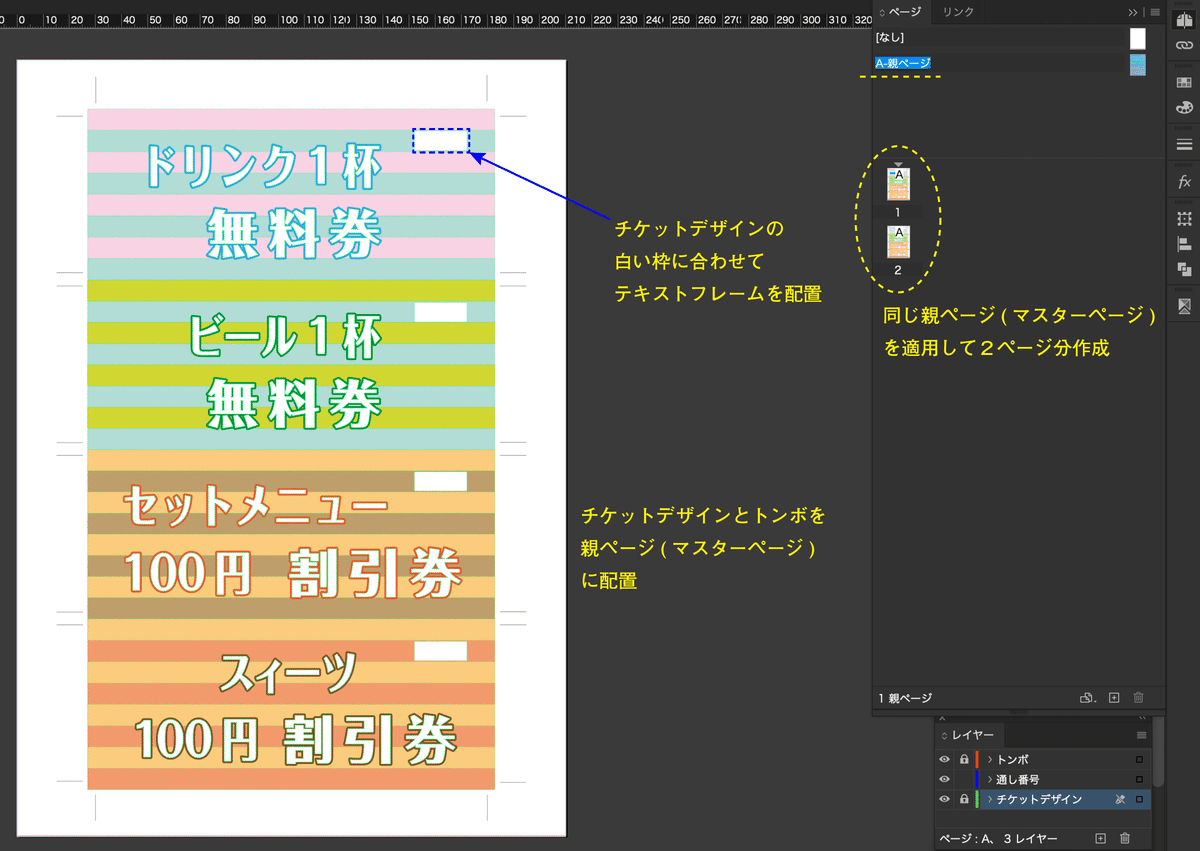Image resolution: width=1200 pixels, height=851 pixels.
Task: Open the Effects fx panel icon
Action: pos(1184,182)
